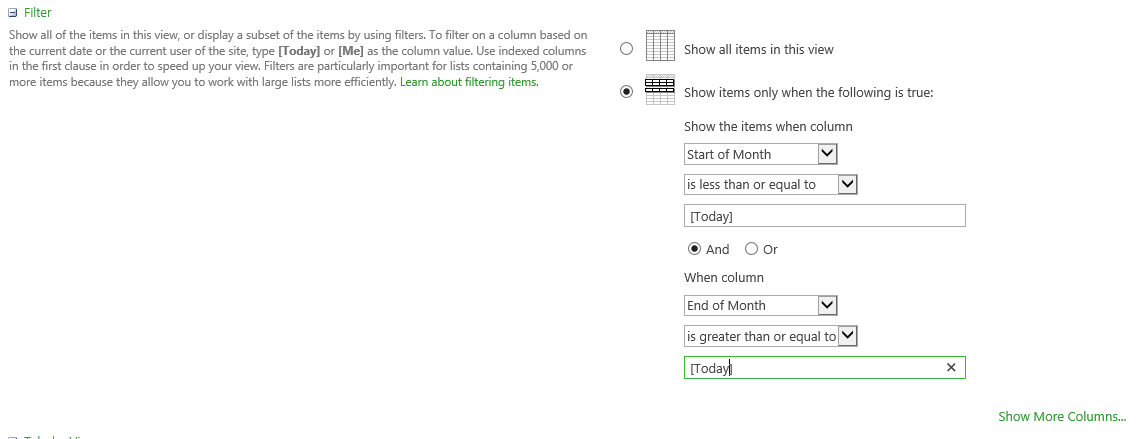Click the filtered table grid icon
The image size is (1139, 439).
click(x=659, y=91)
